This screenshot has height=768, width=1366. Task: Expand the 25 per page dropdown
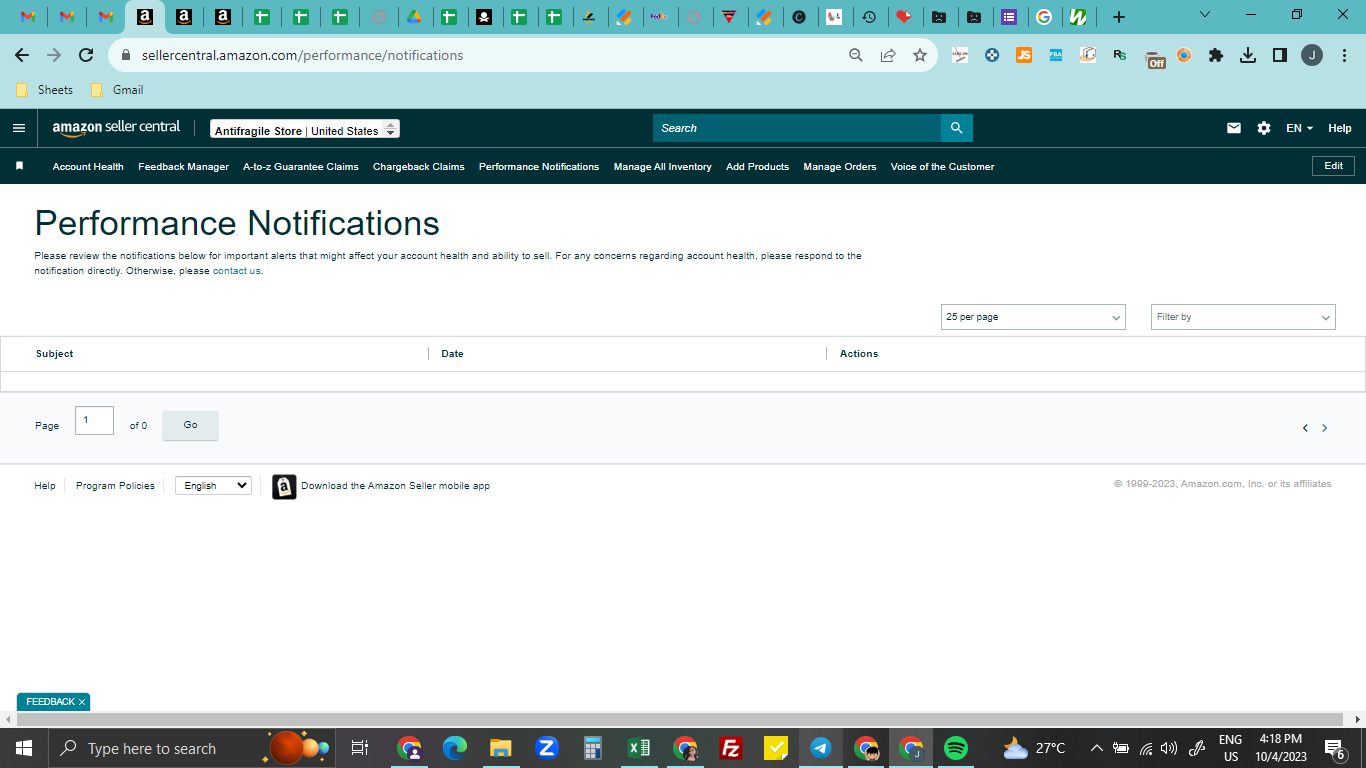(1033, 317)
